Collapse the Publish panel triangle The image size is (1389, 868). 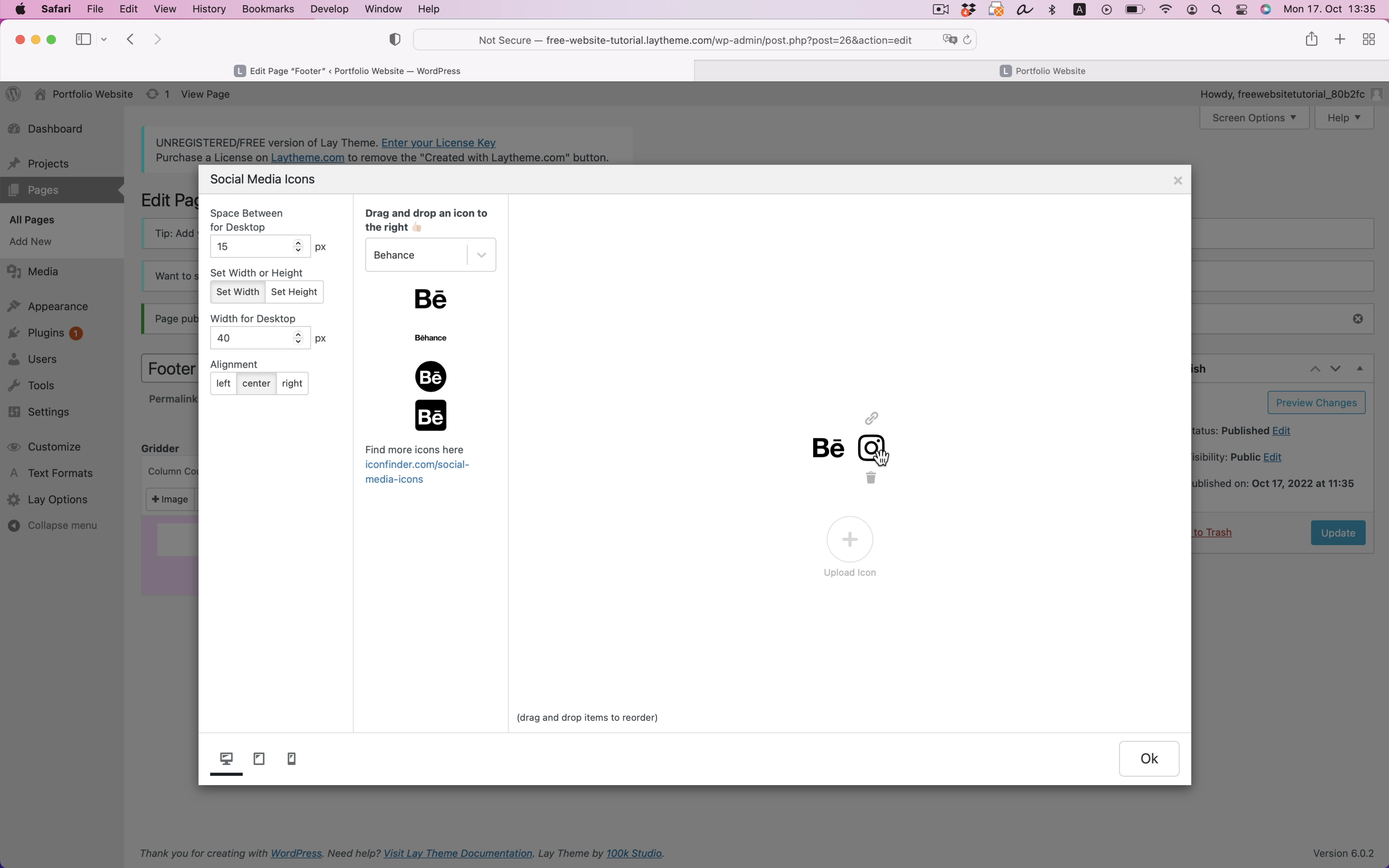(1360, 369)
